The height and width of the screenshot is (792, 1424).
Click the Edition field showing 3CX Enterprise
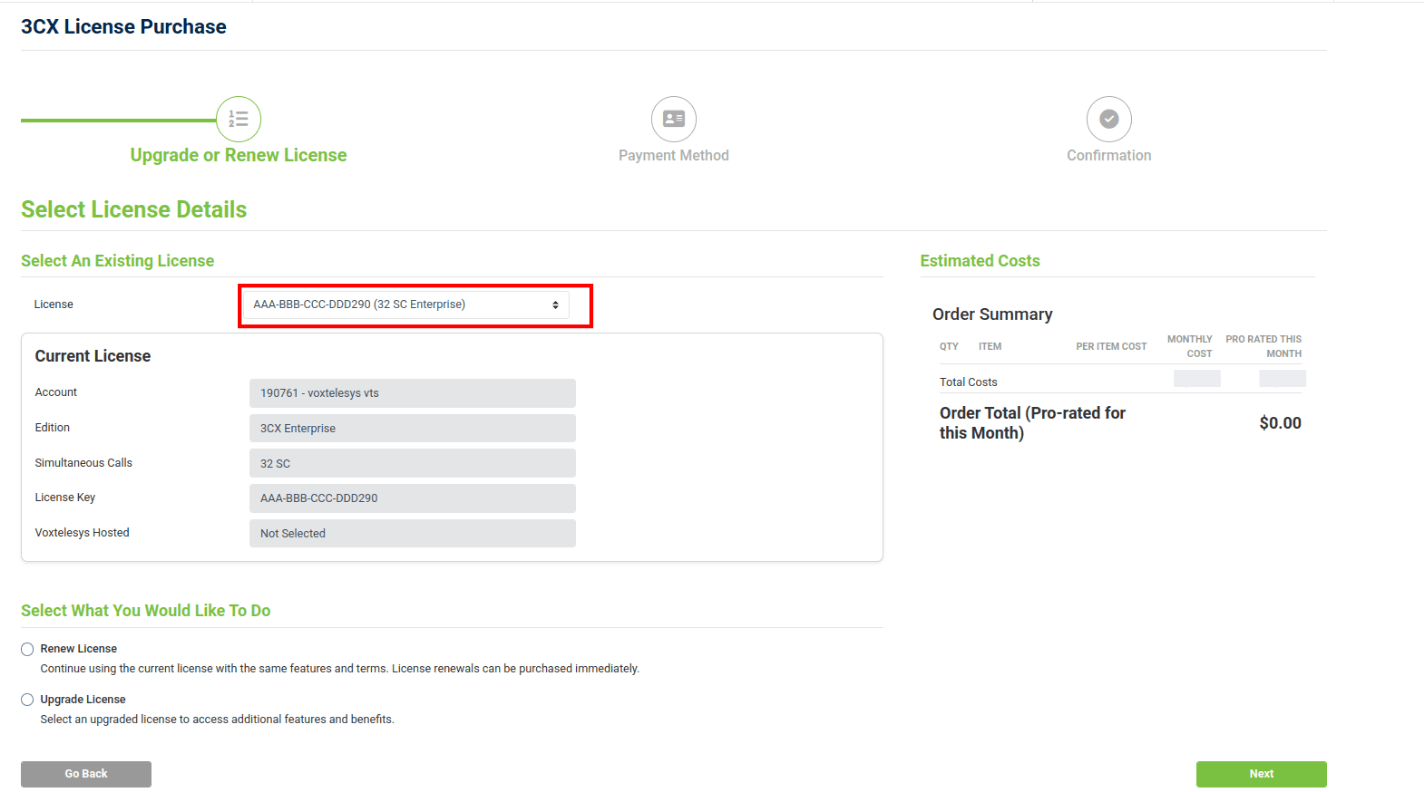(412, 428)
